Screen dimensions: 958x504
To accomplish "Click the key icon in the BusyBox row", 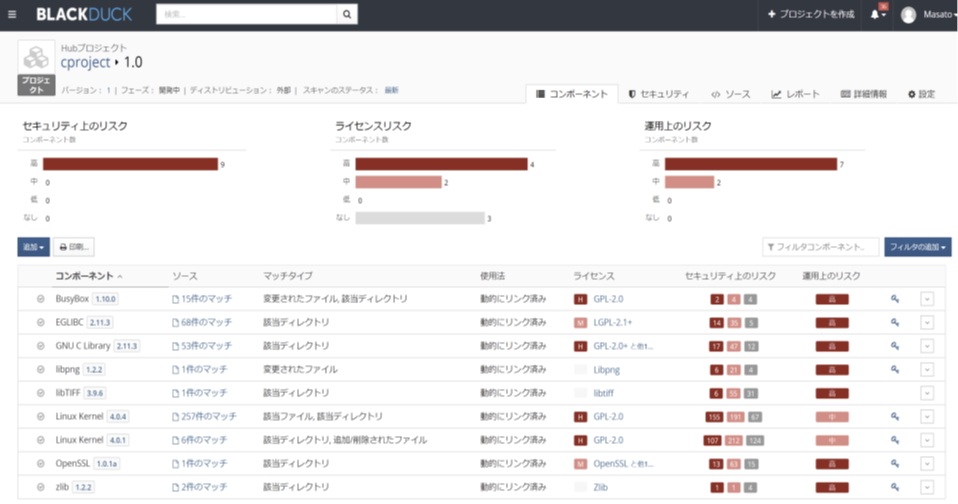I will point(894,299).
